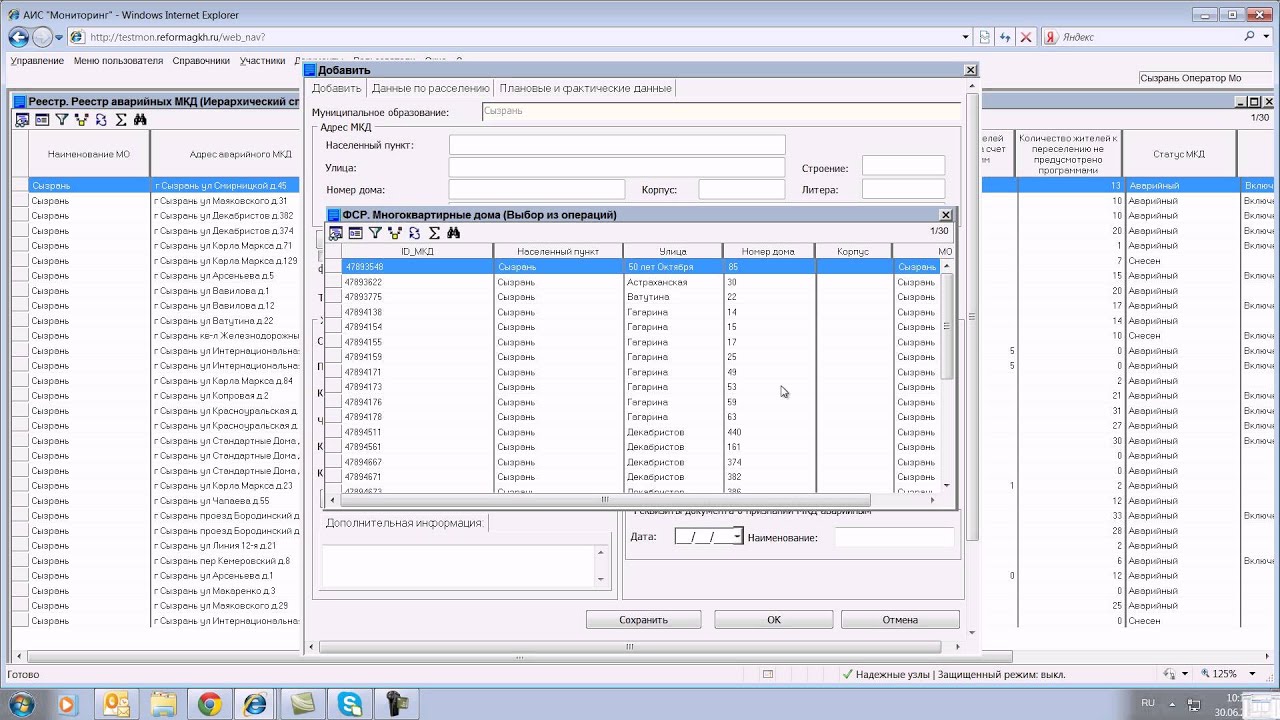Click the refresh icon in the ФСР dialog toolbar
The height and width of the screenshot is (720, 1280).
[414, 232]
